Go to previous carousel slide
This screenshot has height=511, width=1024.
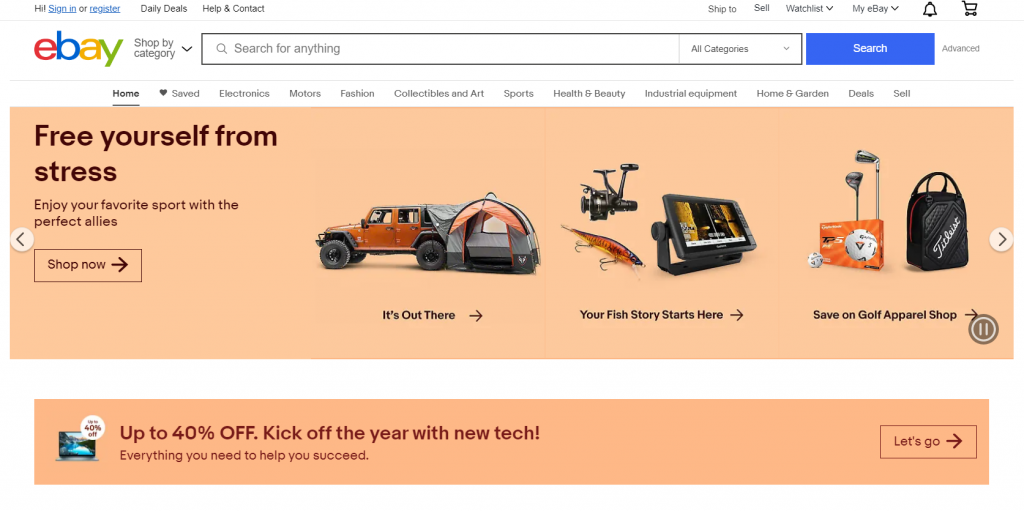[x=22, y=239]
